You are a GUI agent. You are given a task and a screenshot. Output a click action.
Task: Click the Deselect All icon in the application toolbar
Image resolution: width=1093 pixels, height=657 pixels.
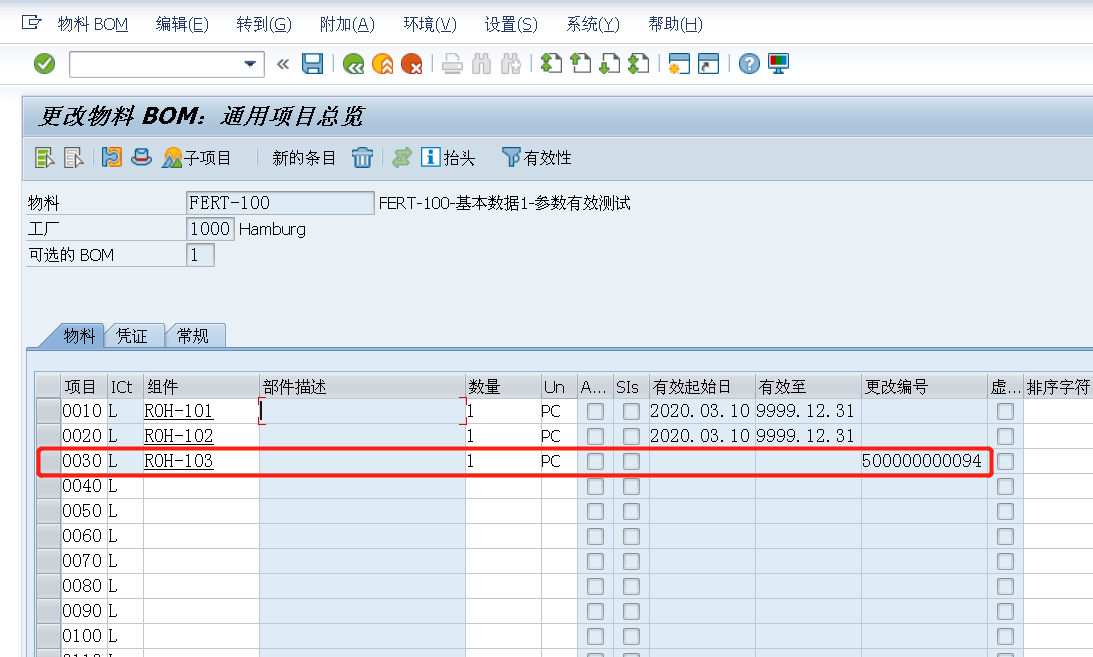[74, 158]
